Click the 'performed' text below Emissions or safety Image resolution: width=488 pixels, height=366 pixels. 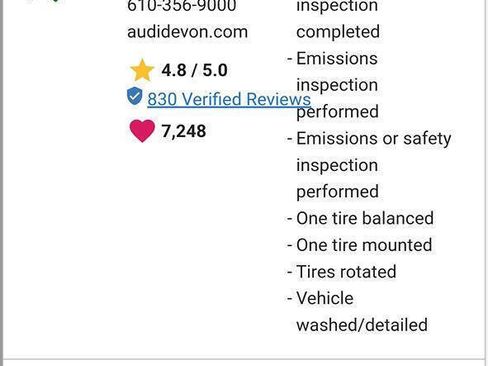(x=337, y=192)
